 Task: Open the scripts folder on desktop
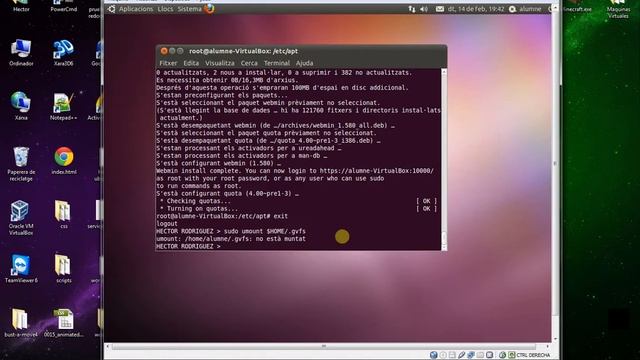point(63,268)
